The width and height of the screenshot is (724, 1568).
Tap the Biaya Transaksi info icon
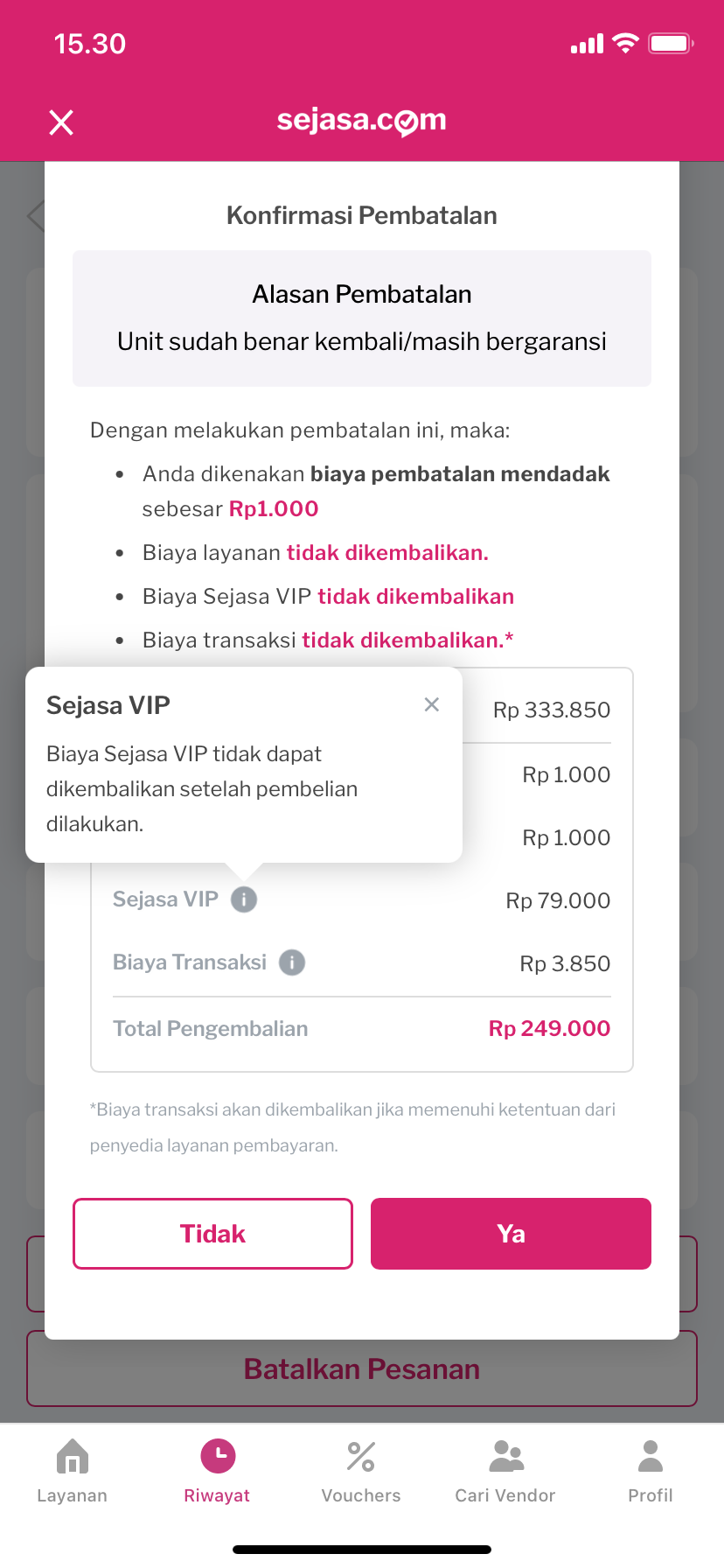[292, 962]
